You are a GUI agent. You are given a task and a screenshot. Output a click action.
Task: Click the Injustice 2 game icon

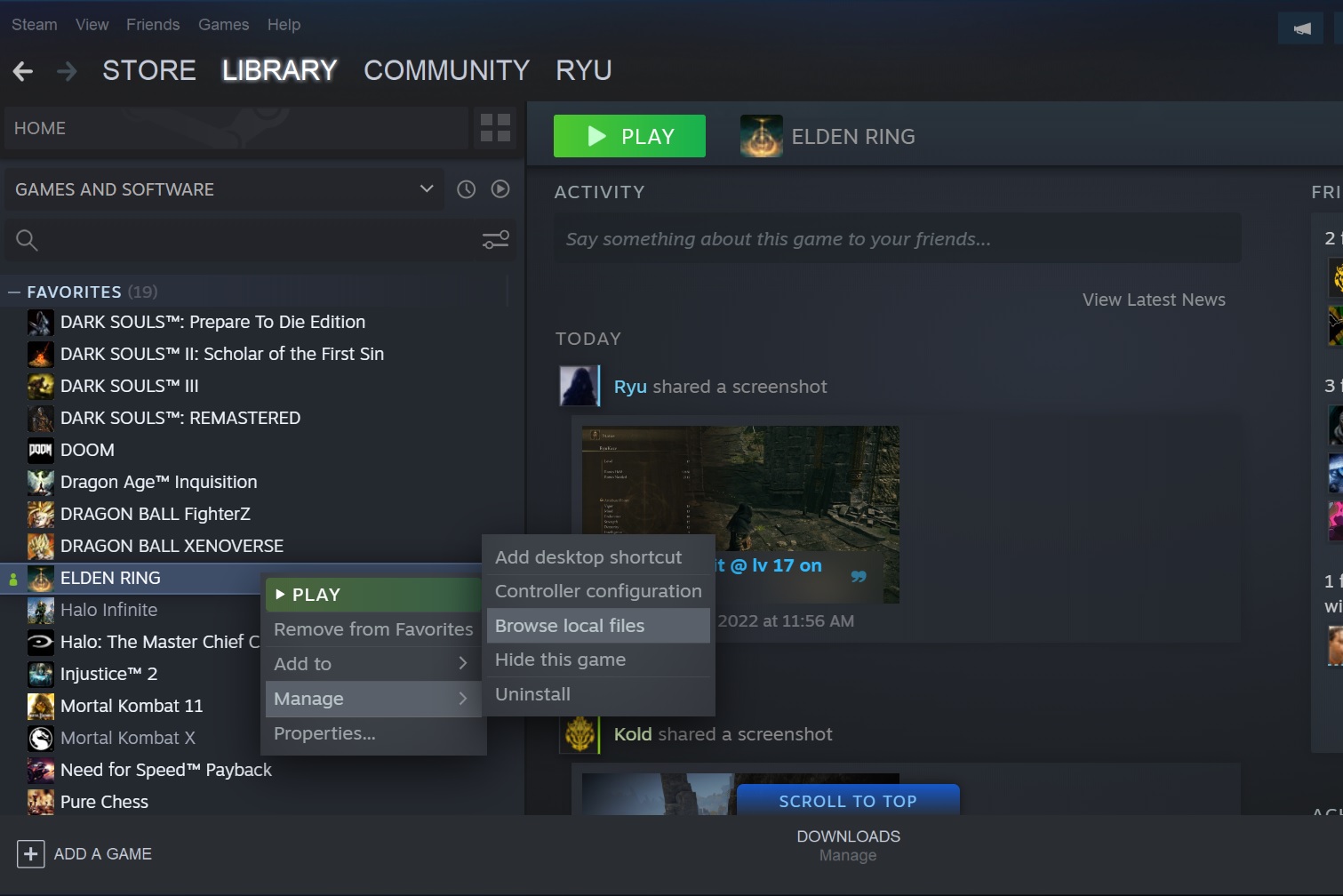click(41, 674)
